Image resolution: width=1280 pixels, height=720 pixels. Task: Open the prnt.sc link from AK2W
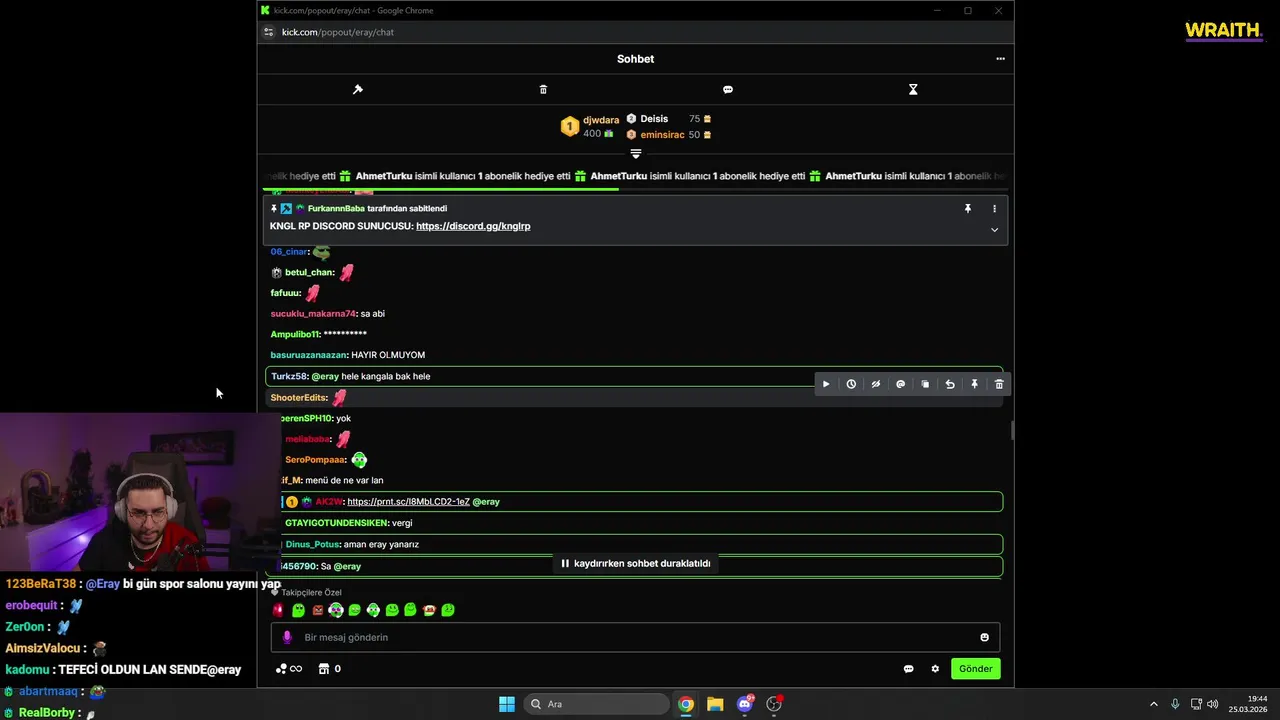tap(408, 502)
